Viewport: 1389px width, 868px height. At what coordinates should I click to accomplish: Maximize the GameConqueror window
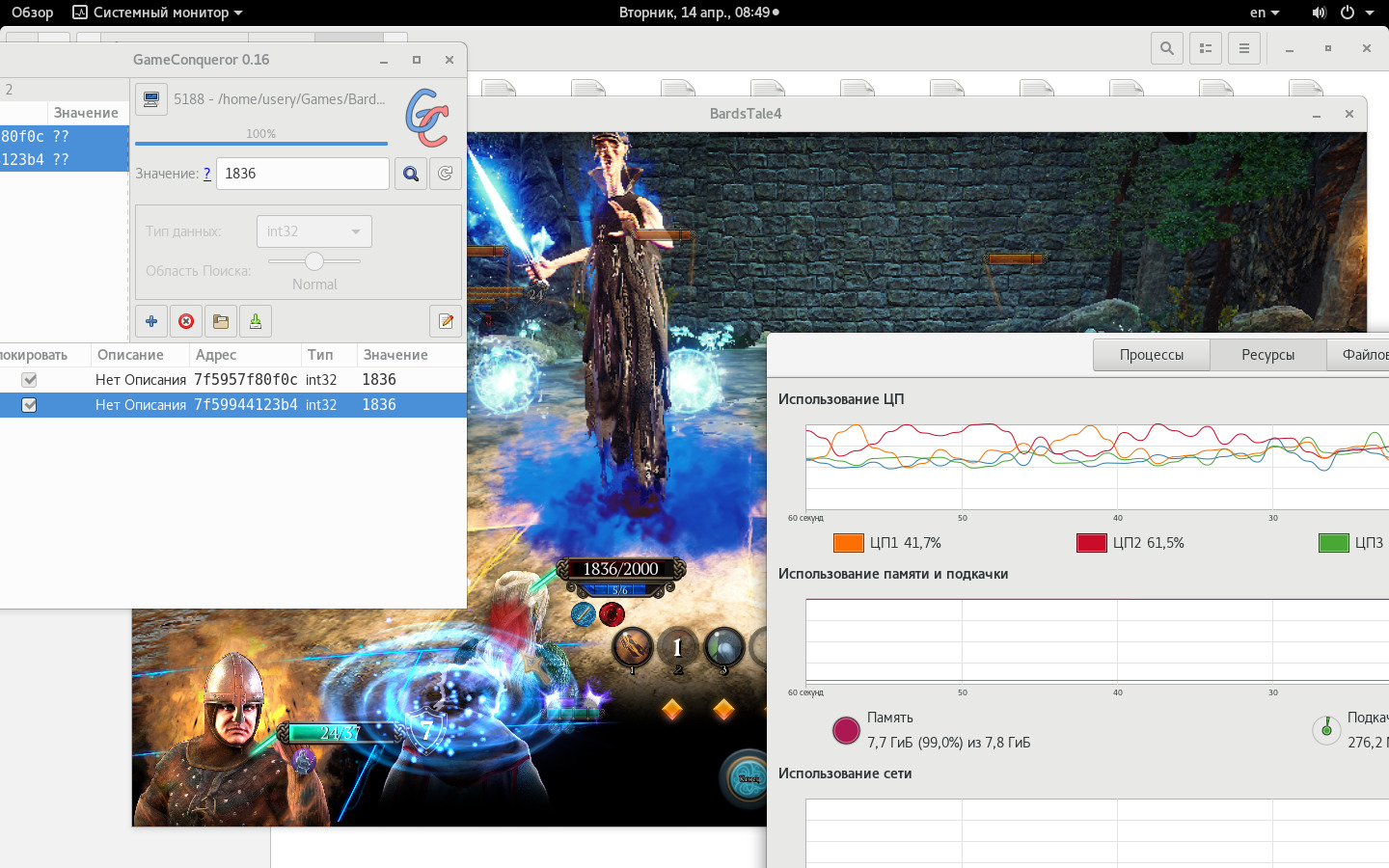tap(417, 60)
